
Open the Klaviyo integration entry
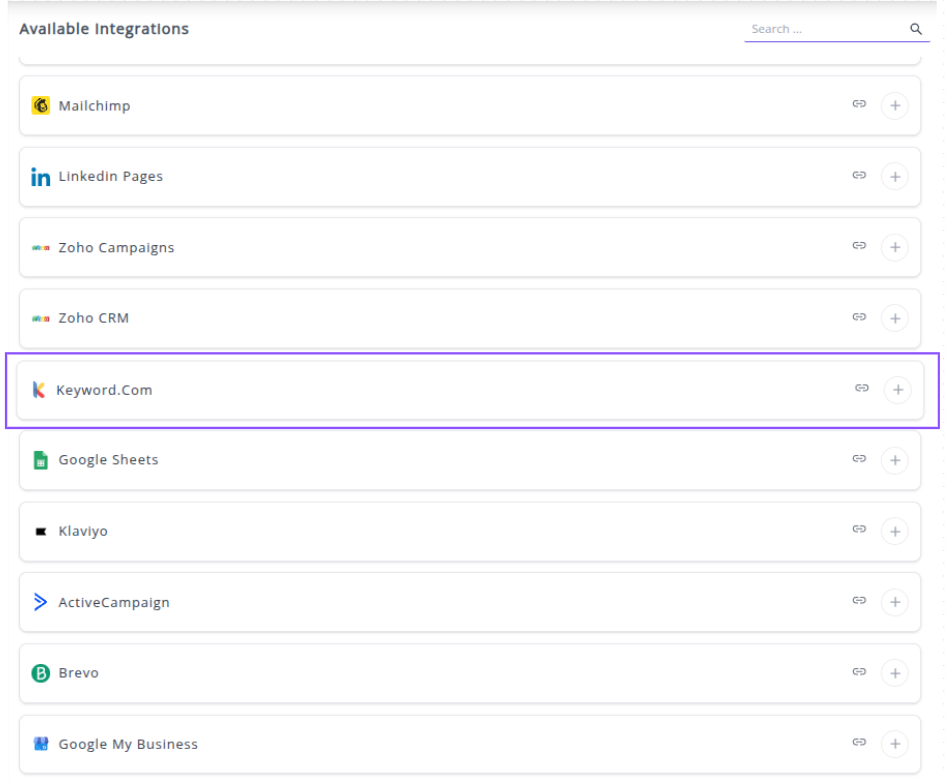click(83, 531)
